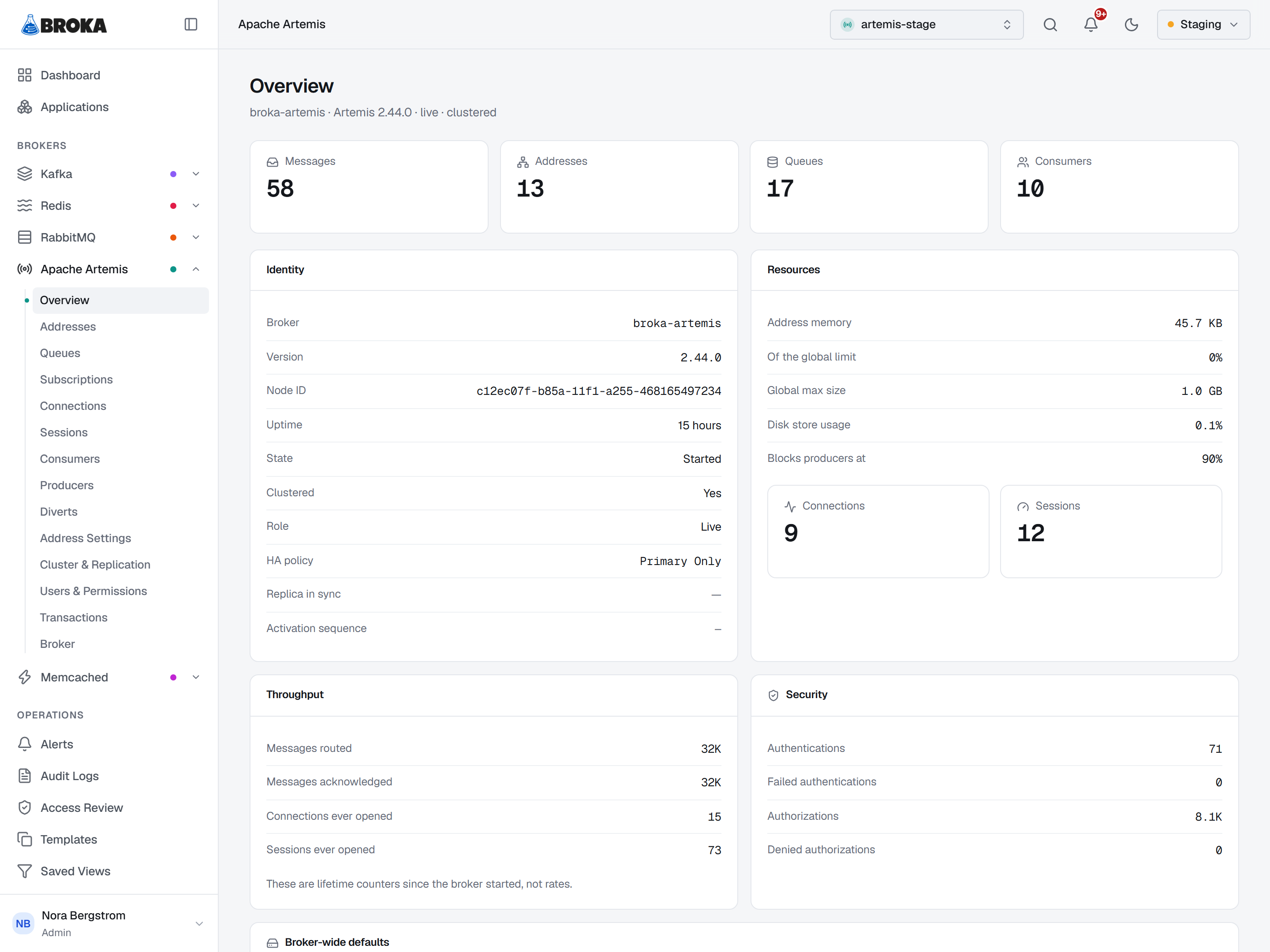Click the Consumers stat card

point(1119,187)
